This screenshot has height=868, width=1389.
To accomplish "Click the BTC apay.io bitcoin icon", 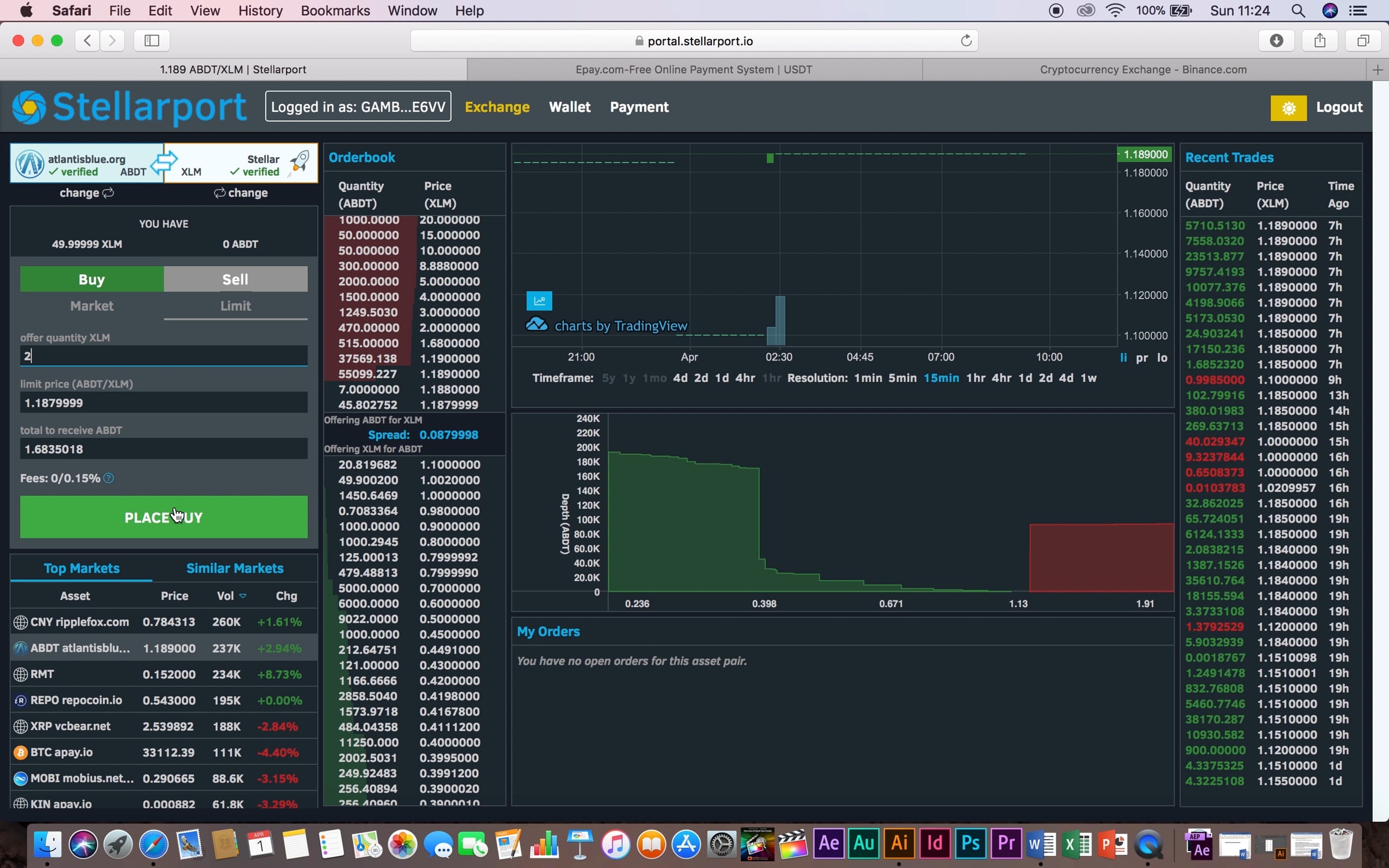I will pyautogui.click(x=21, y=752).
